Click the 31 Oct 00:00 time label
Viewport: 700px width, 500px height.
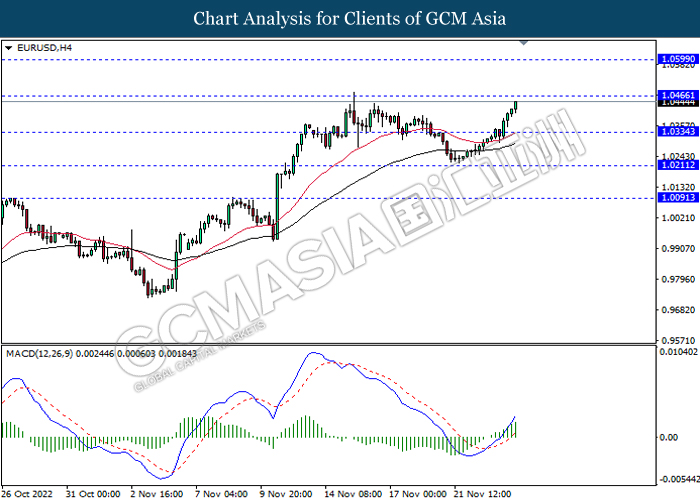(x=93, y=494)
